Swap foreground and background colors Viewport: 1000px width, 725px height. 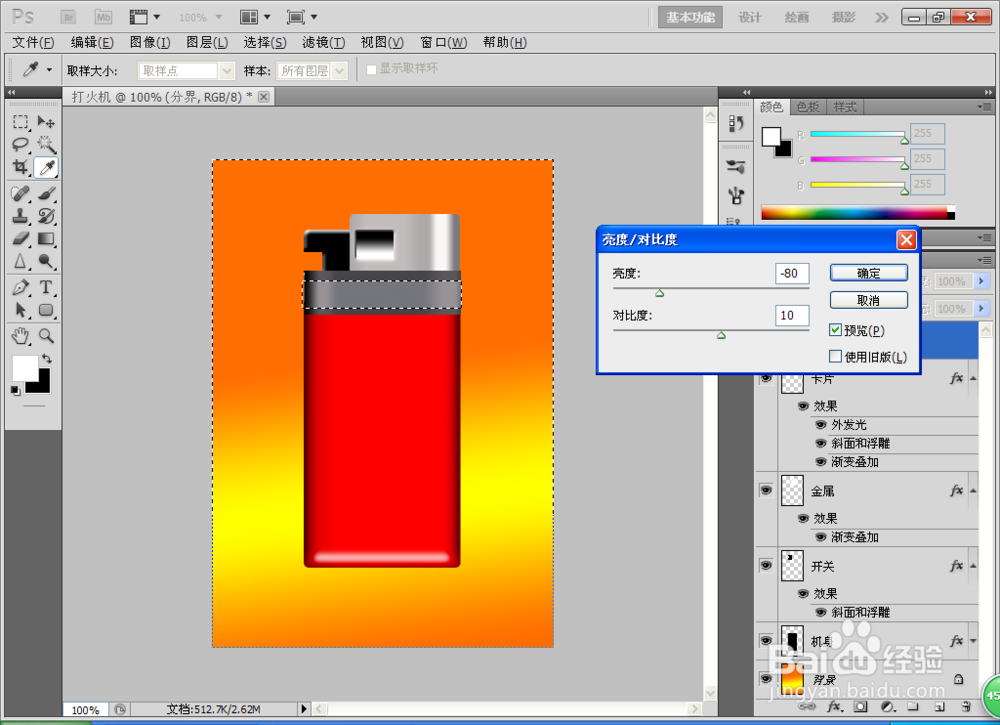(47, 358)
